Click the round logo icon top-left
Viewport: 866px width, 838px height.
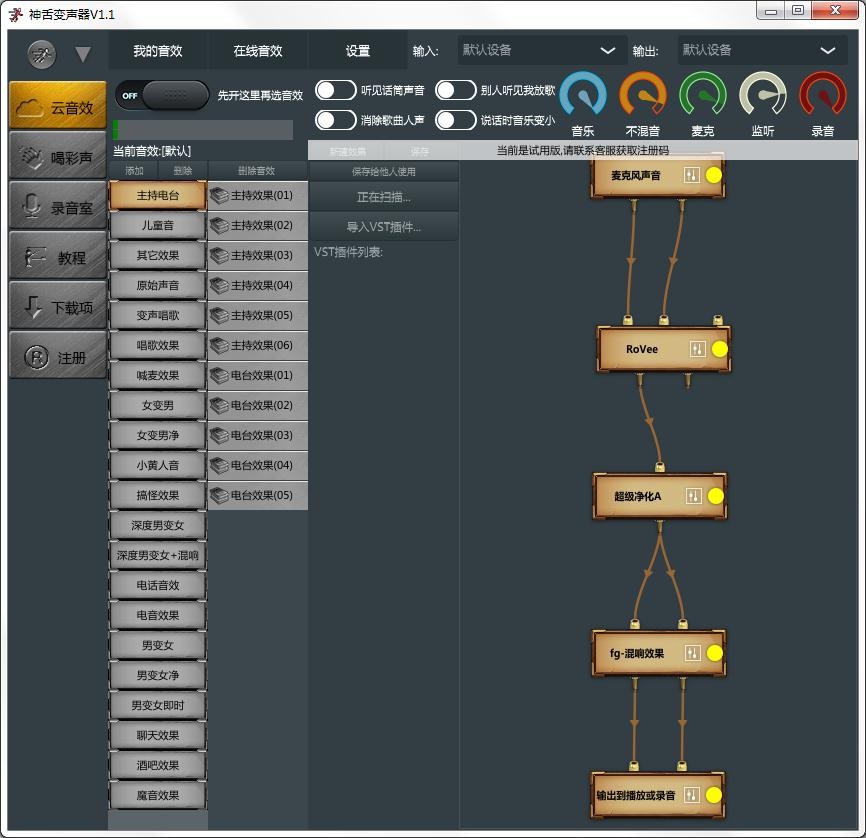coord(42,53)
